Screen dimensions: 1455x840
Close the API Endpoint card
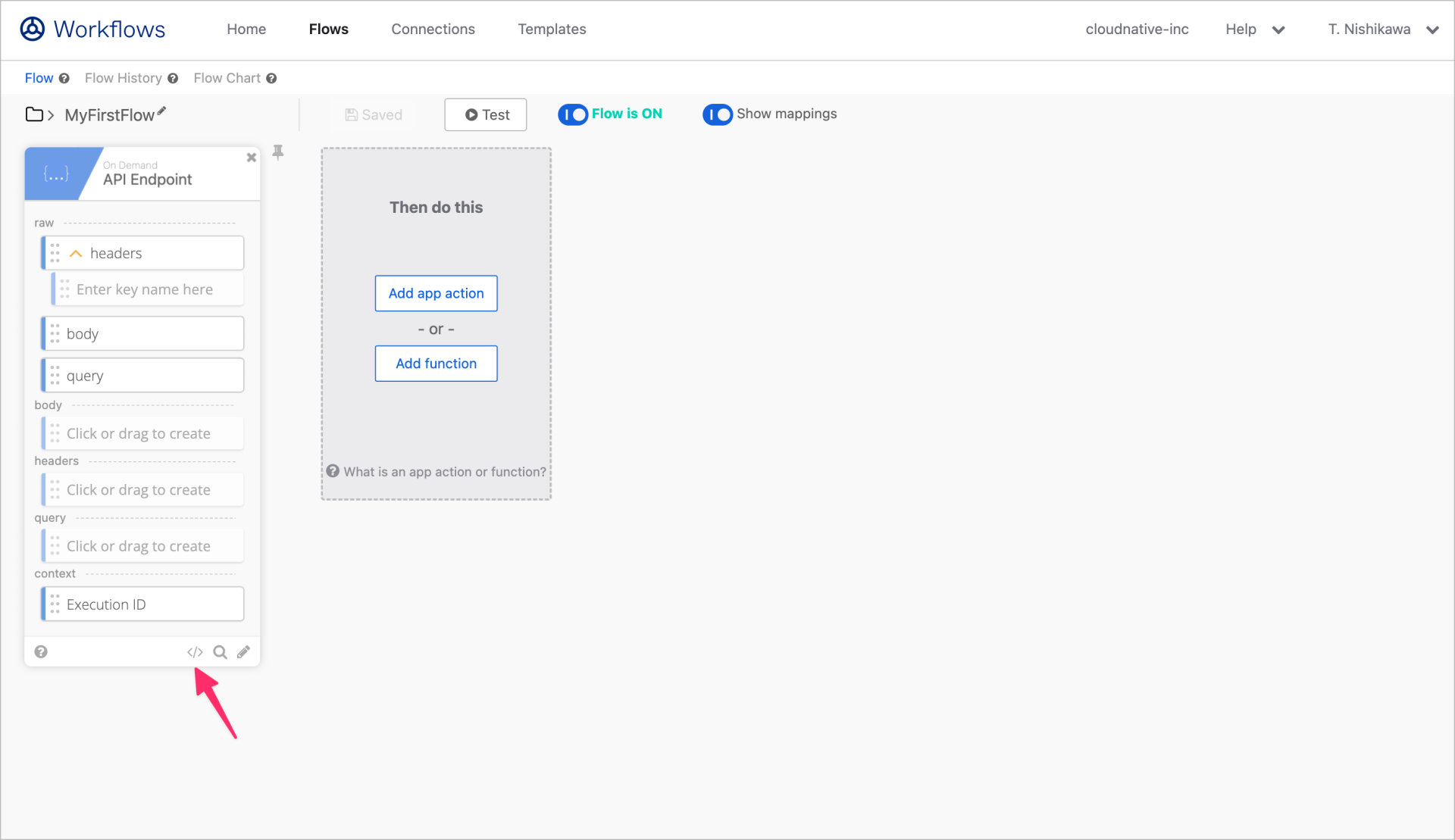pos(251,157)
